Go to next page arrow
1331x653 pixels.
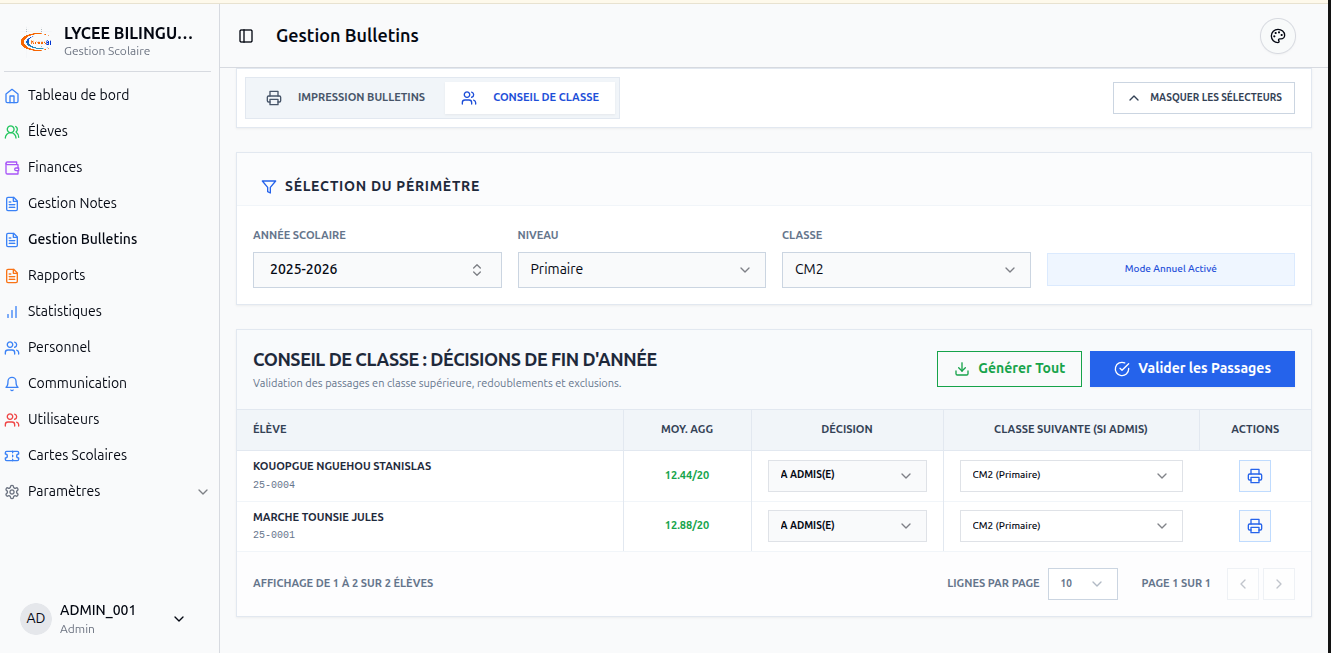(x=1279, y=584)
